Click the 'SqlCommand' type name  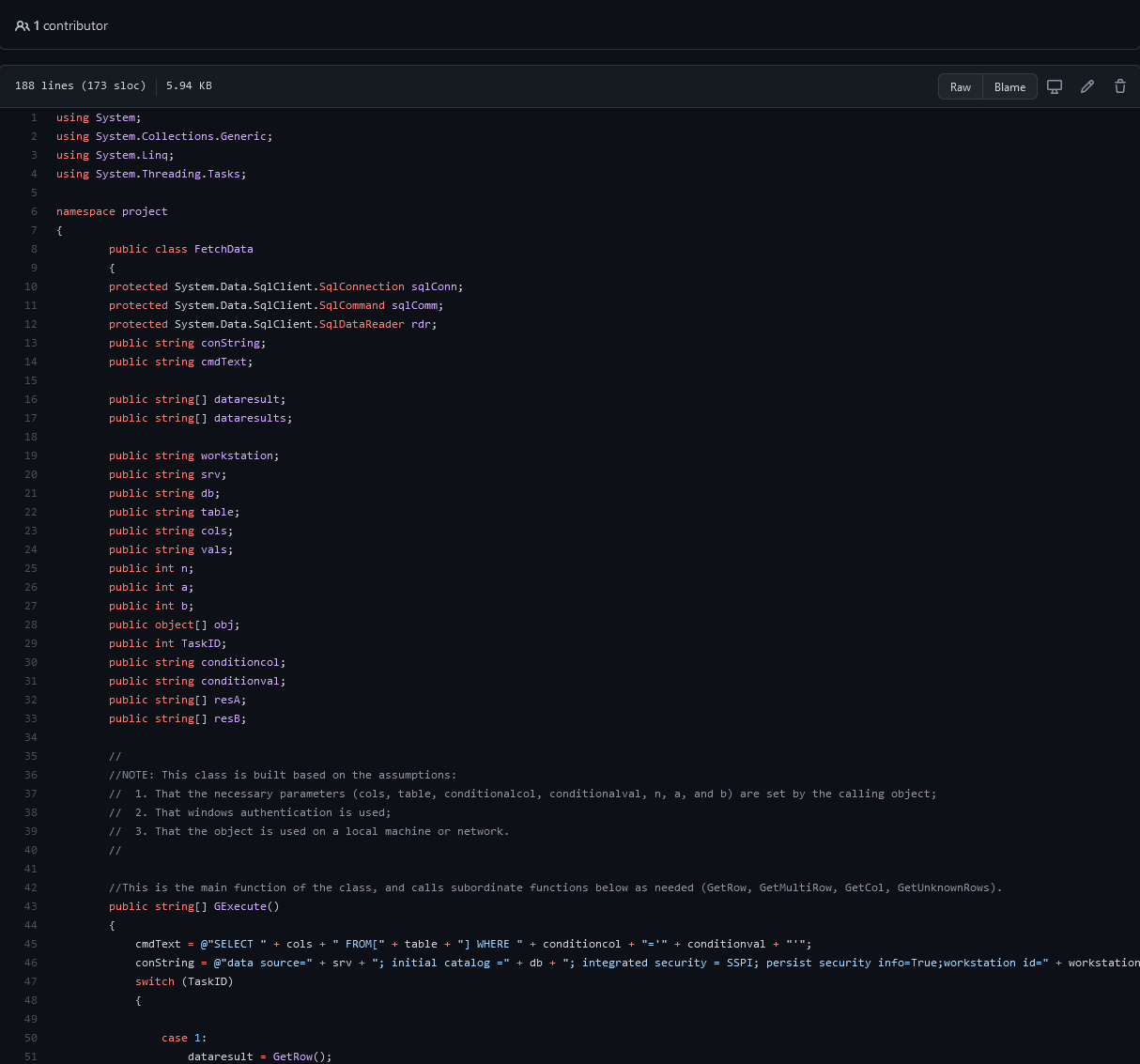pyautogui.click(x=352, y=305)
